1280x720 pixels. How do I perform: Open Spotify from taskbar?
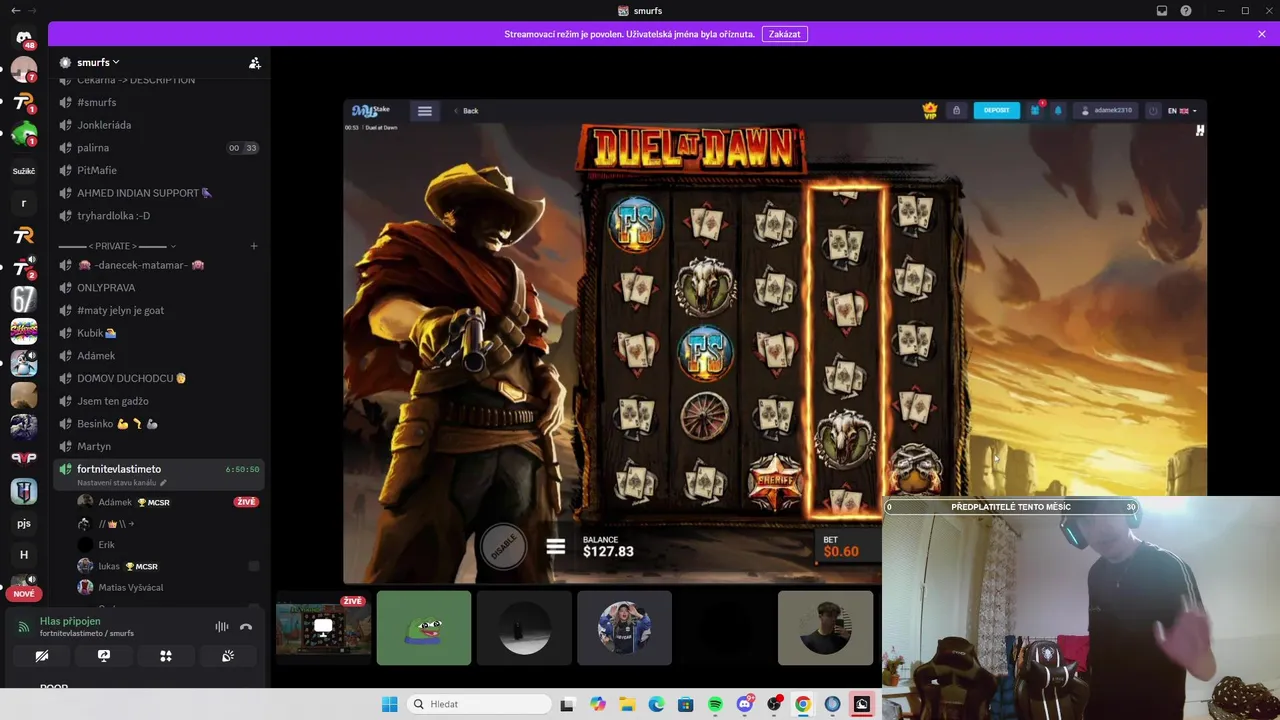coord(716,704)
